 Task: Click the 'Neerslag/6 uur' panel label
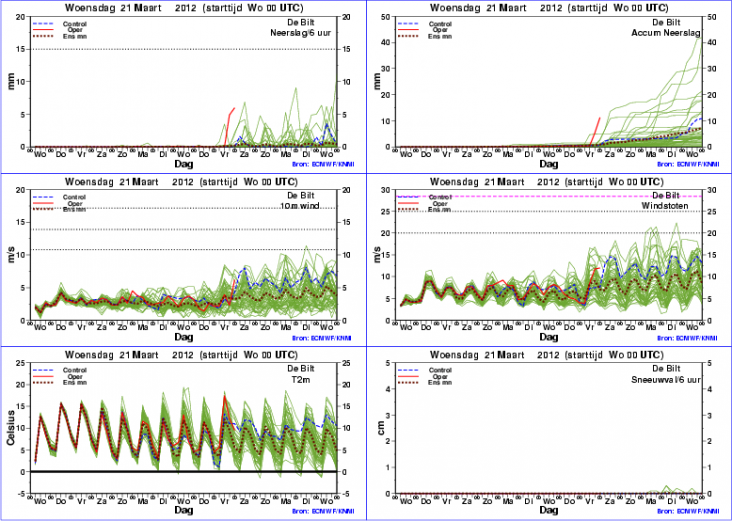click(302, 33)
